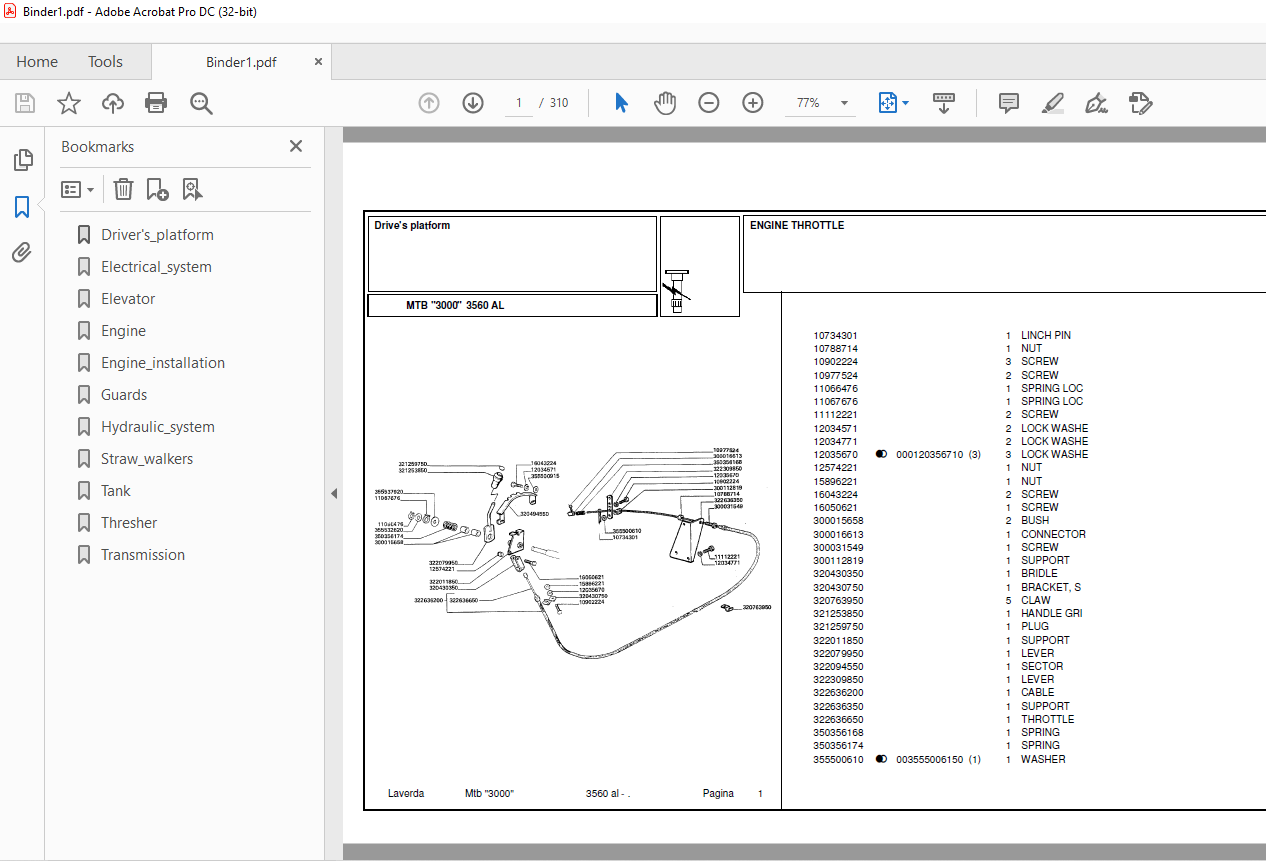Click part number 10788714
The height and width of the screenshot is (861, 1266).
(x=836, y=348)
